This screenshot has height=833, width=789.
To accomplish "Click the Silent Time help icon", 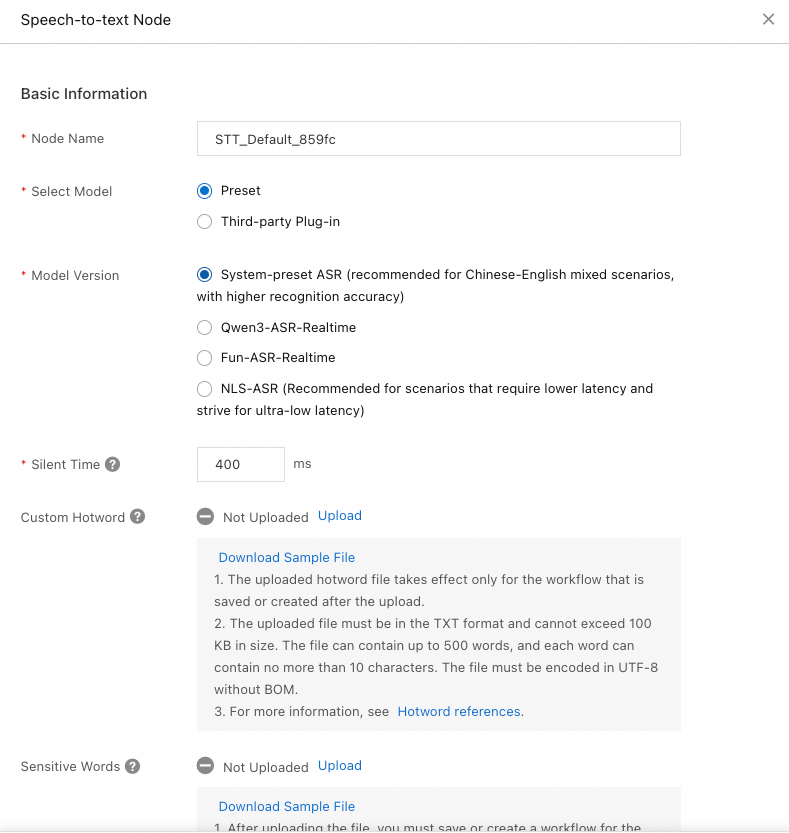I will (113, 465).
